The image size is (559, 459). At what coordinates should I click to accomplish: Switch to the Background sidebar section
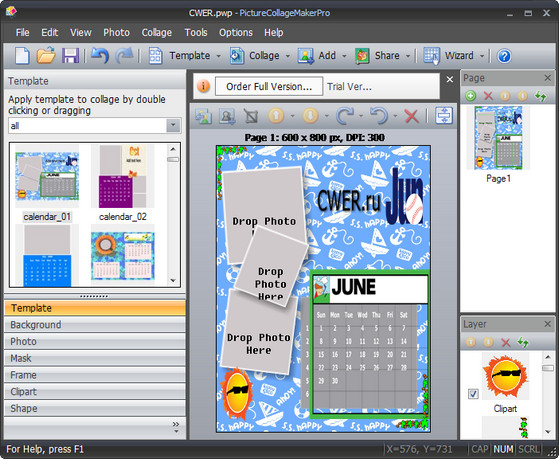(x=95, y=325)
